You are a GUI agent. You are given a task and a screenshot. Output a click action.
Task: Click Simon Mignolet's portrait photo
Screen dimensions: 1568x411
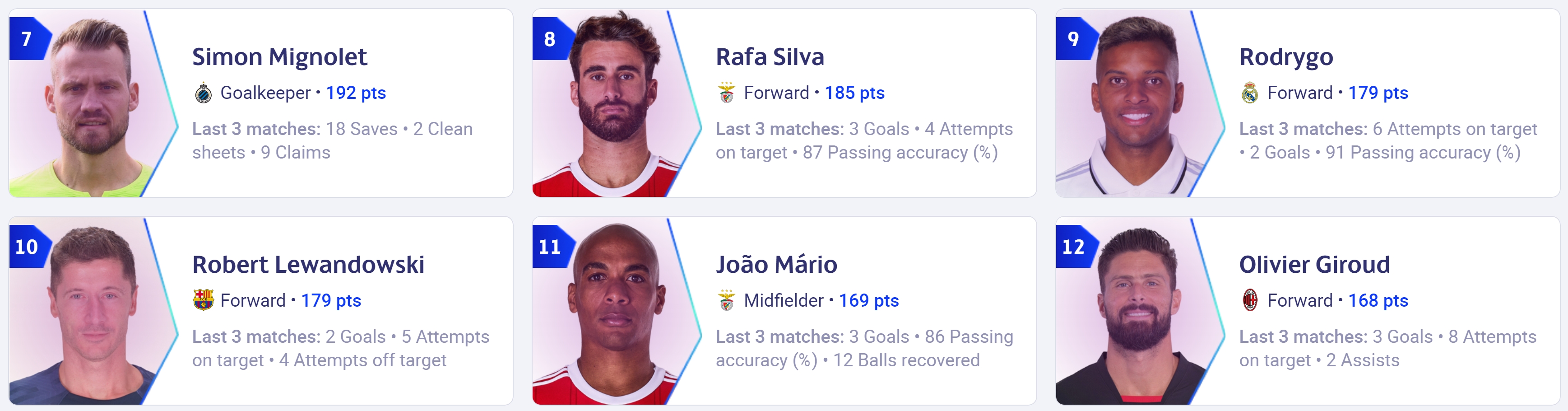tap(91, 103)
